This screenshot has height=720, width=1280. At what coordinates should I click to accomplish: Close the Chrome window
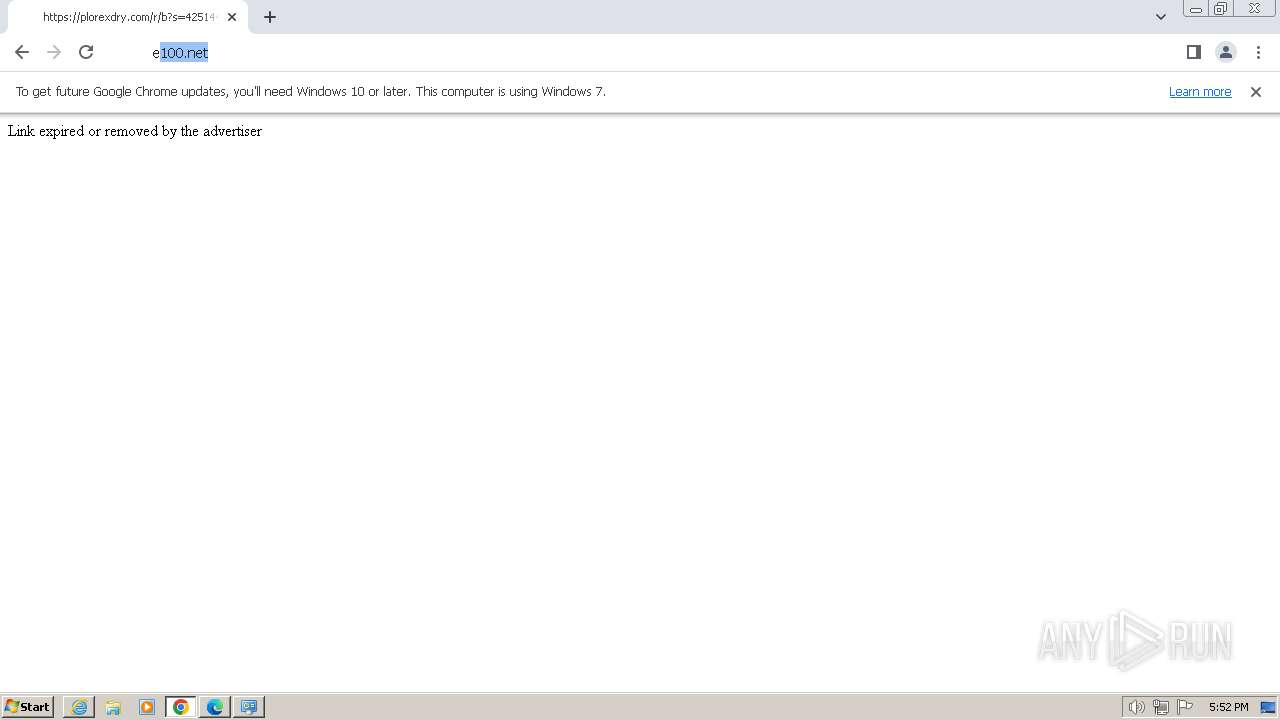coord(1254,9)
